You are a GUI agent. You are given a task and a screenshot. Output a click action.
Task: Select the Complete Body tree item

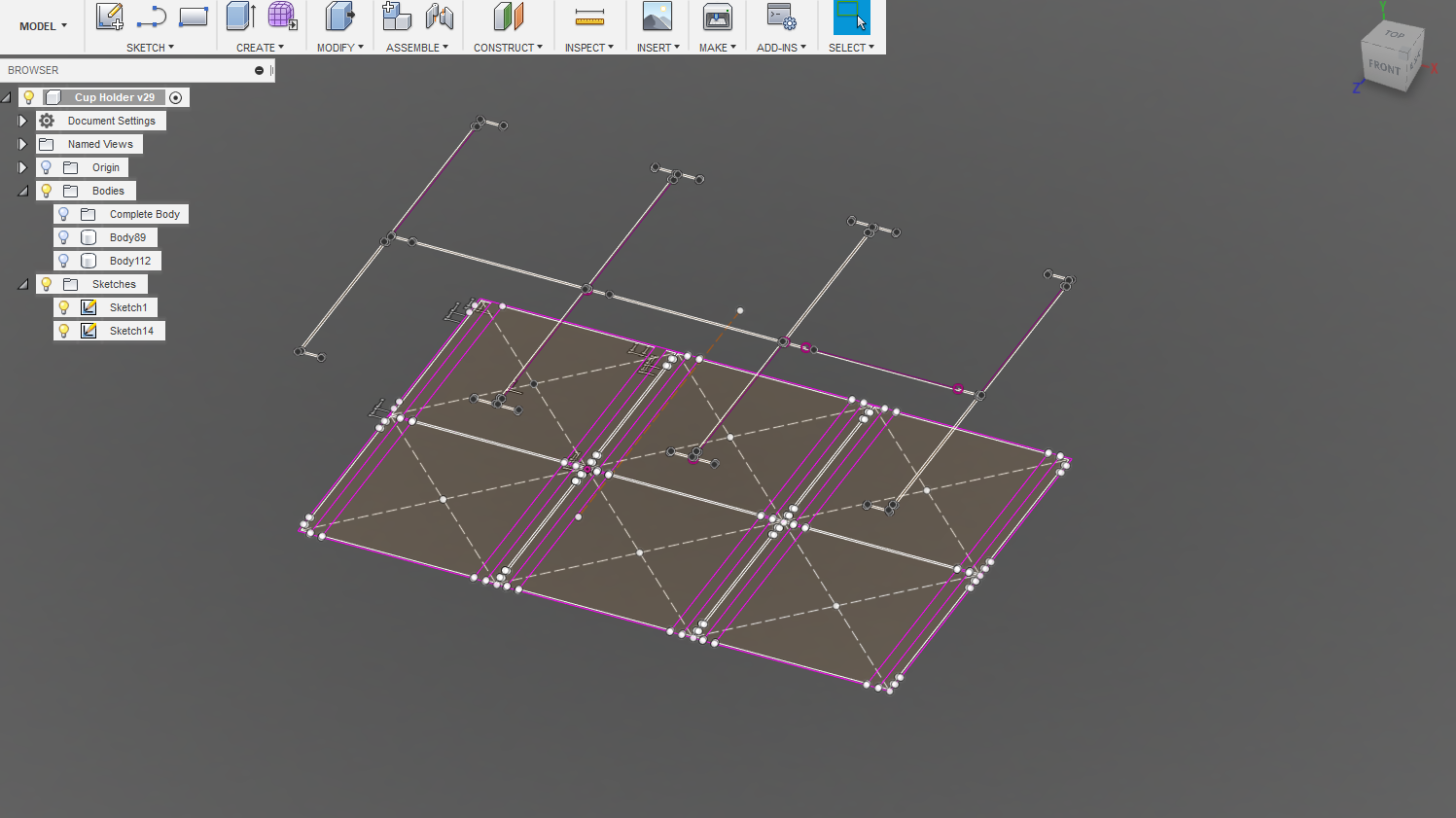[x=145, y=214]
